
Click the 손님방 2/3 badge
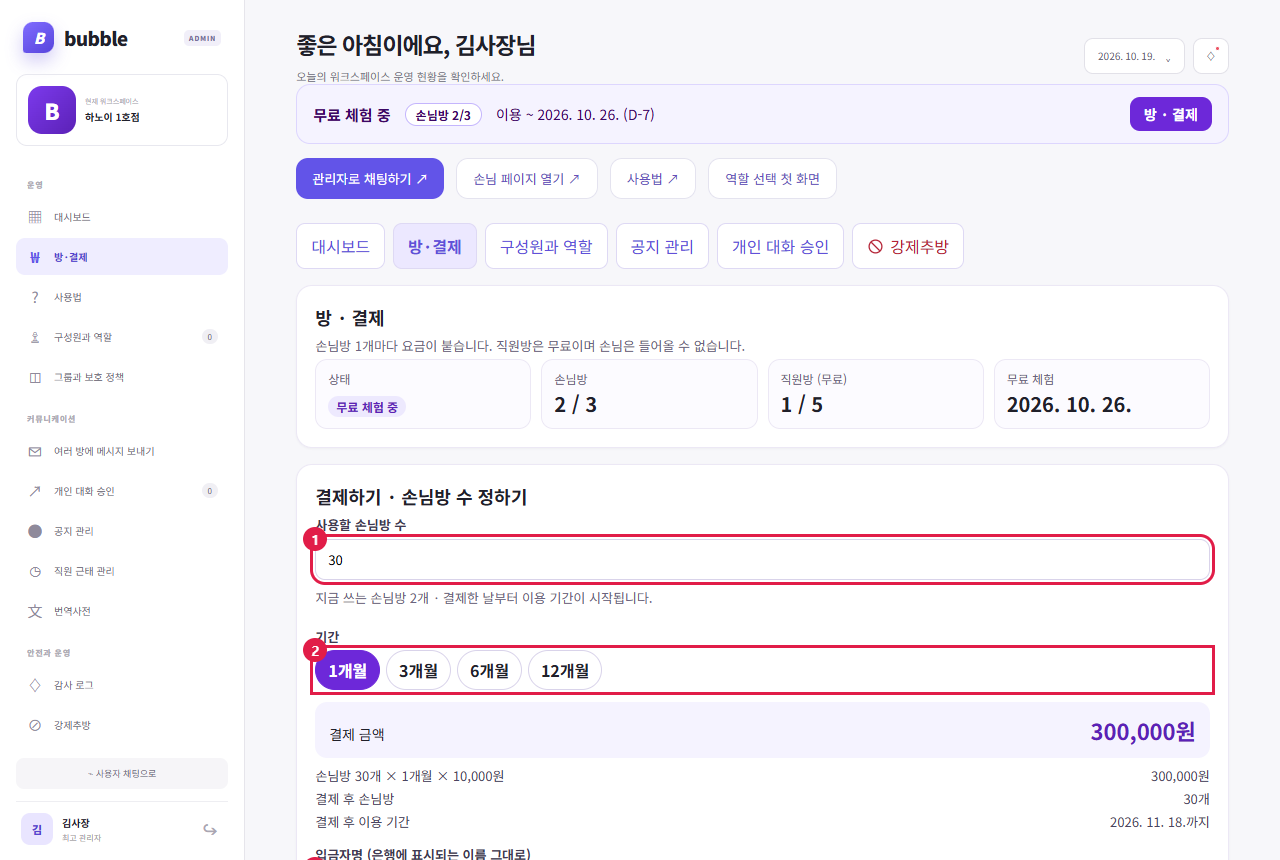pyautogui.click(x=443, y=115)
